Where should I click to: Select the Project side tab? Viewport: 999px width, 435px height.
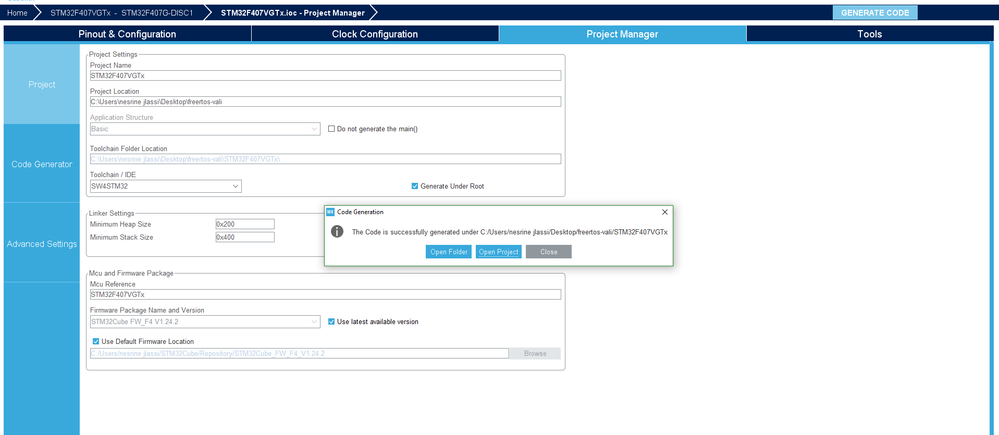[42, 85]
